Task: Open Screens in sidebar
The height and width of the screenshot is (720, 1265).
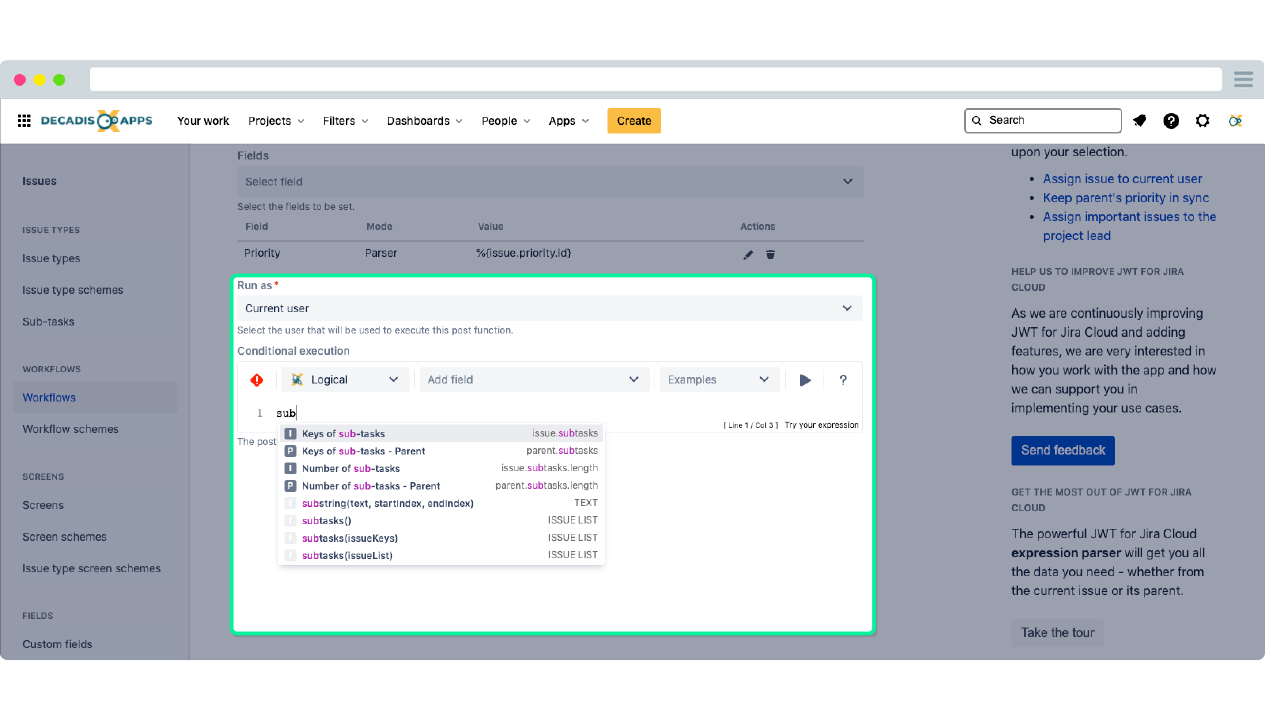Action: (43, 505)
